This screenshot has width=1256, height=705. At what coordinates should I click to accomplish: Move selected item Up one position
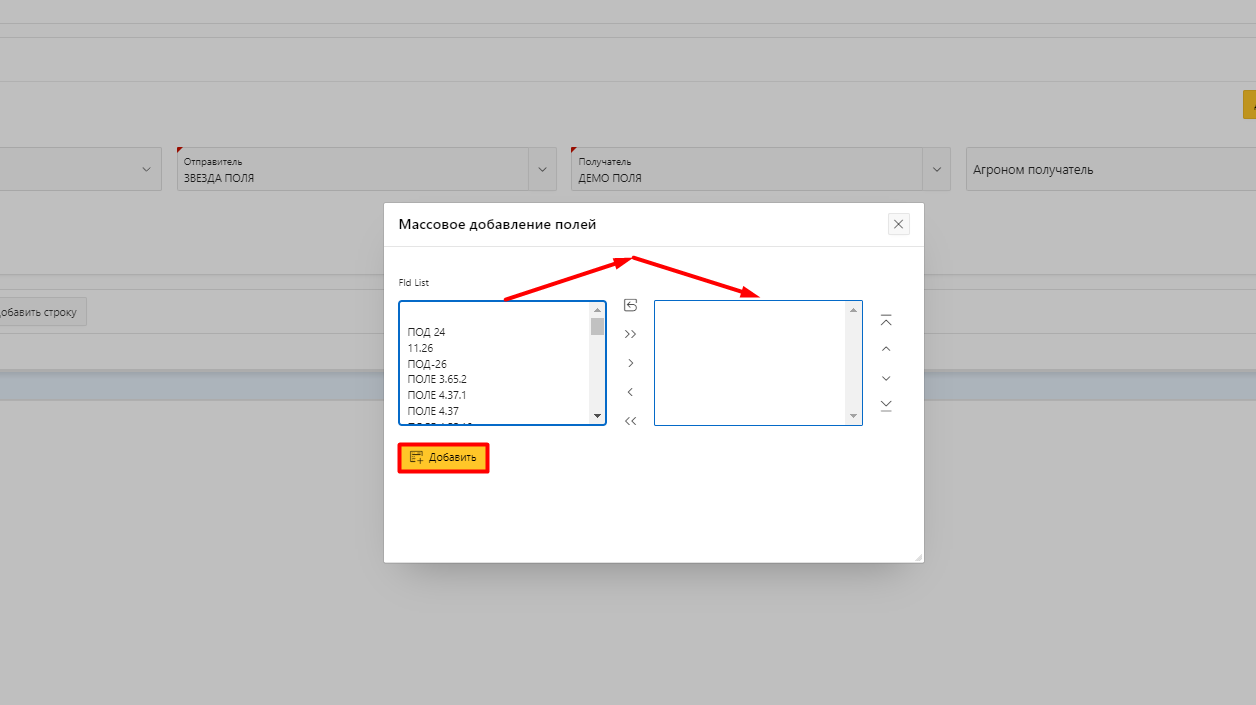point(885,349)
